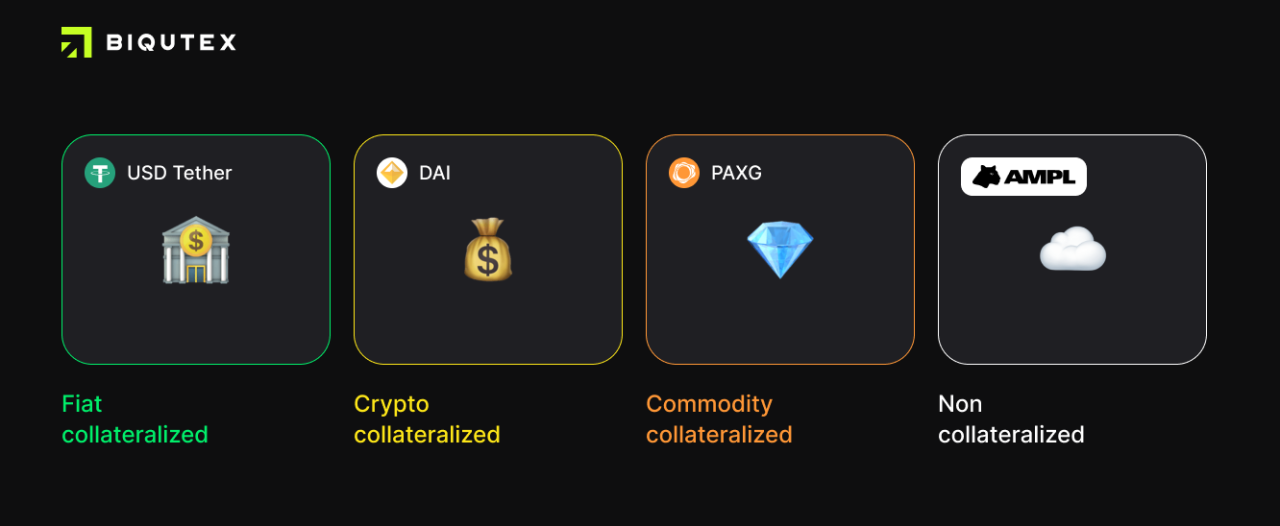
Task: Click the Biqutex arrow logo icon
Action: [76, 42]
